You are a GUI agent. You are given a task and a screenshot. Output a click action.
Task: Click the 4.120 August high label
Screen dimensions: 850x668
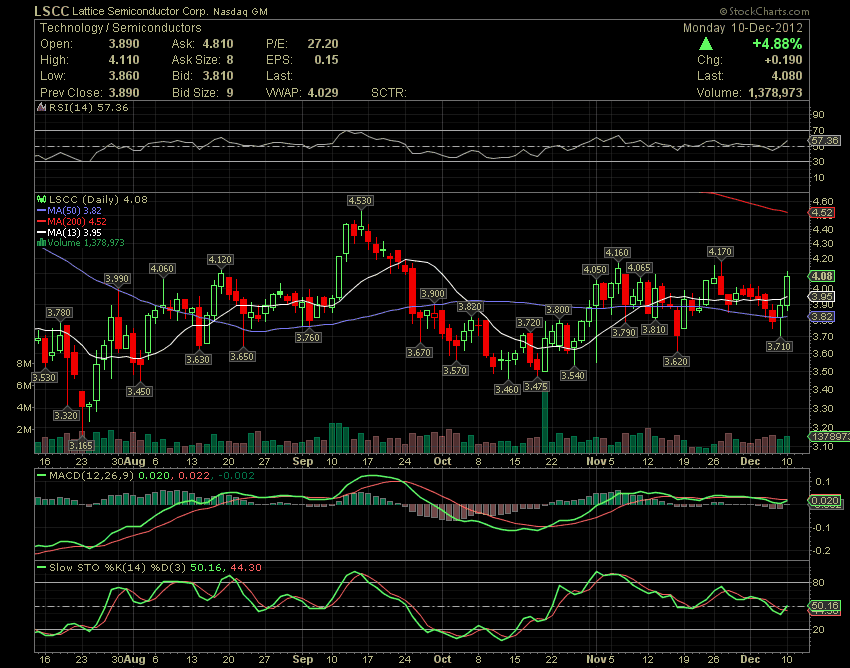(x=220, y=260)
